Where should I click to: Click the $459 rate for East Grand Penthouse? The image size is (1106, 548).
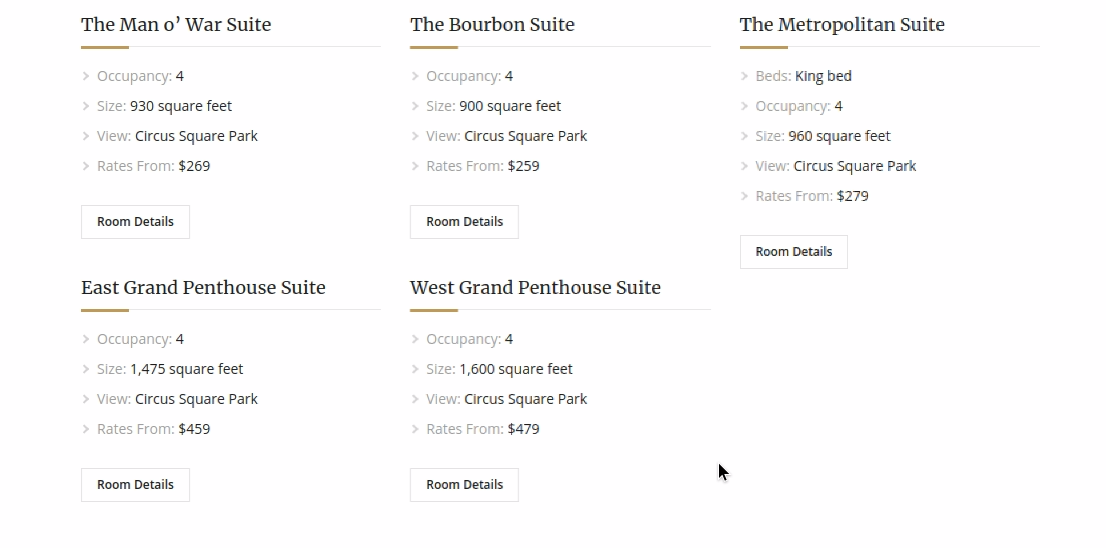tap(194, 429)
